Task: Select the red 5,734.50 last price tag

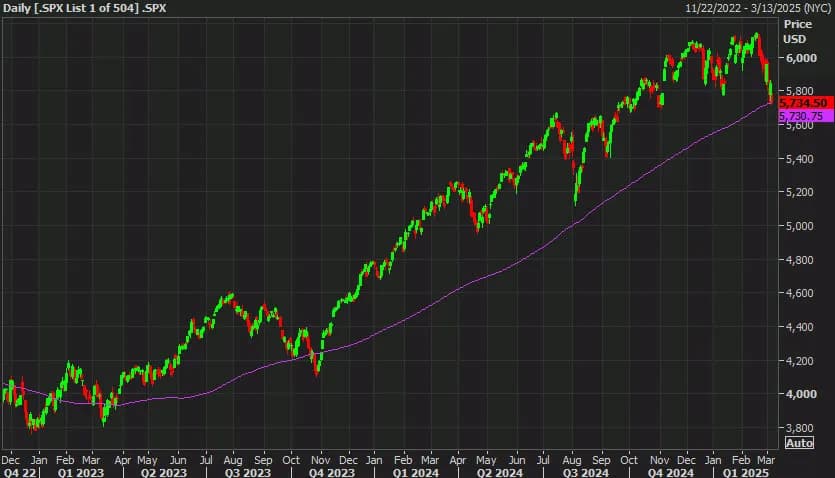Action: pos(800,103)
